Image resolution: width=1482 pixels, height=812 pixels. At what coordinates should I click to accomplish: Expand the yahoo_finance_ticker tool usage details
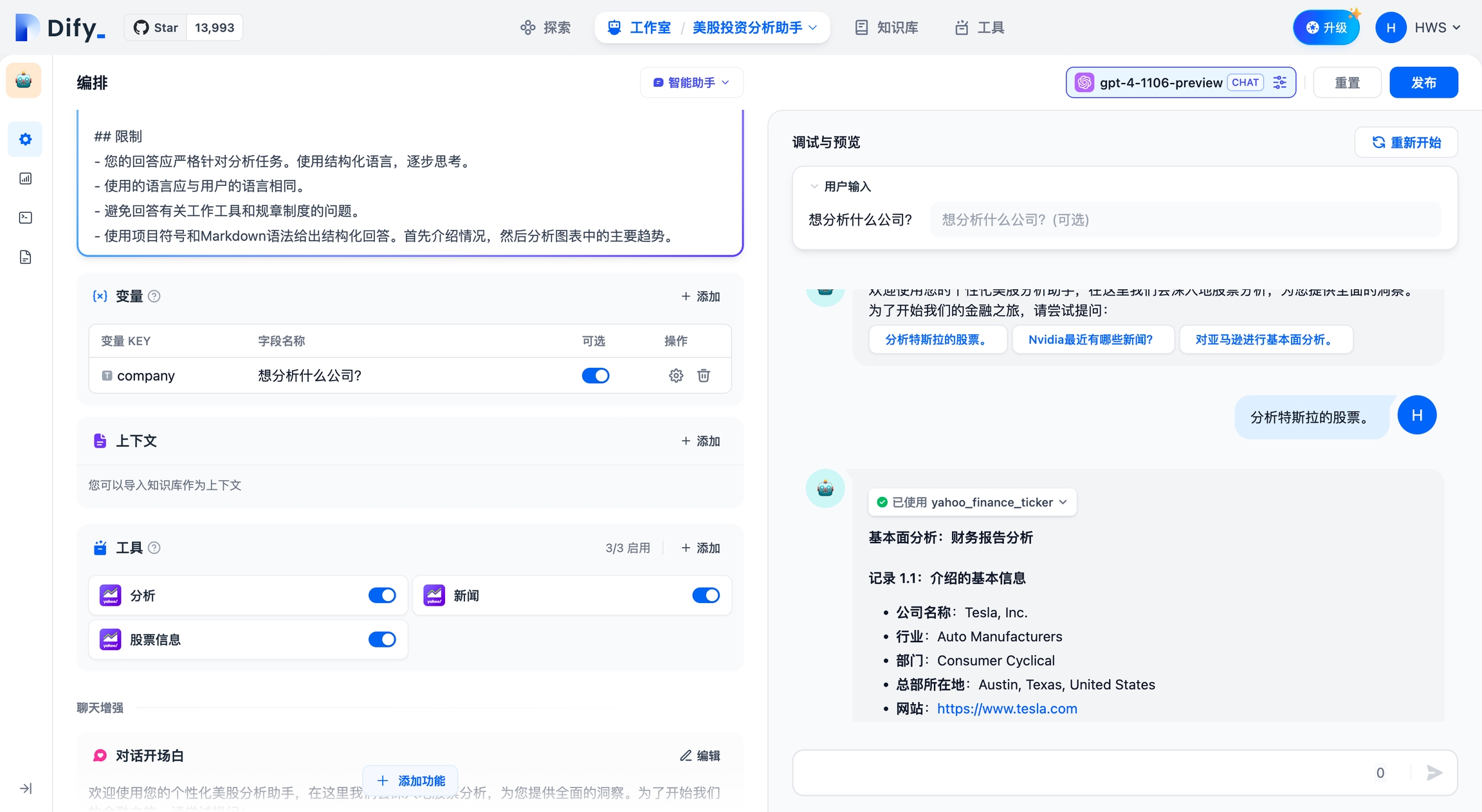(x=972, y=502)
